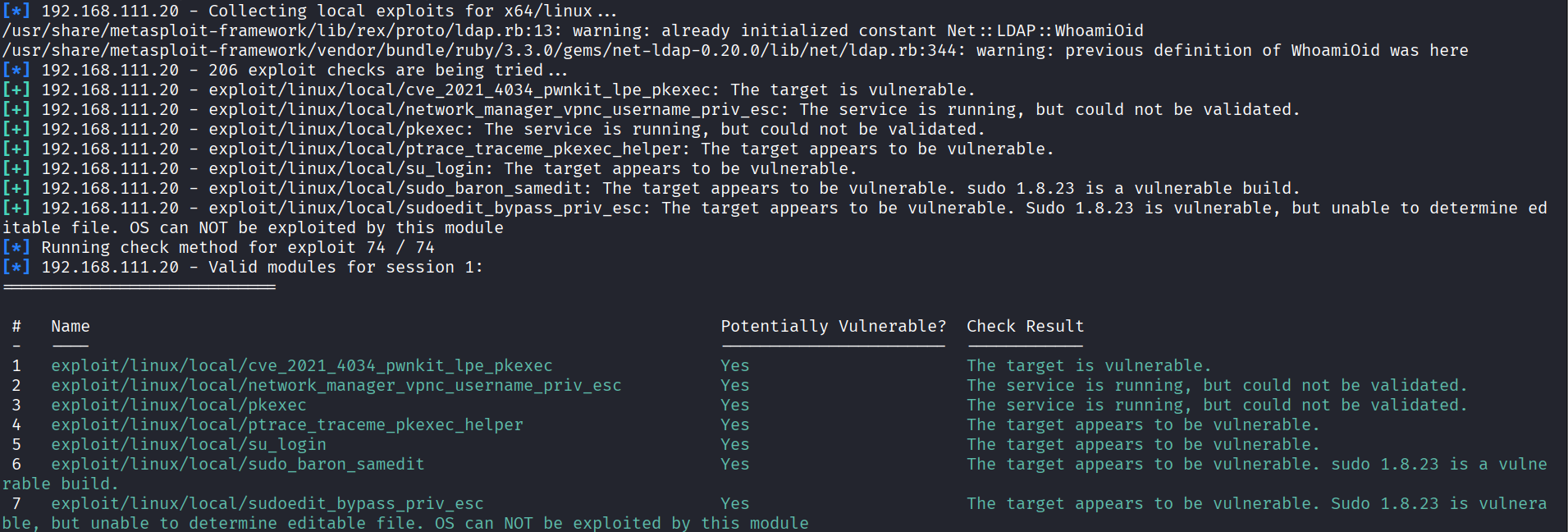Click "Yes" in the pwnkit table row

(734, 365)
